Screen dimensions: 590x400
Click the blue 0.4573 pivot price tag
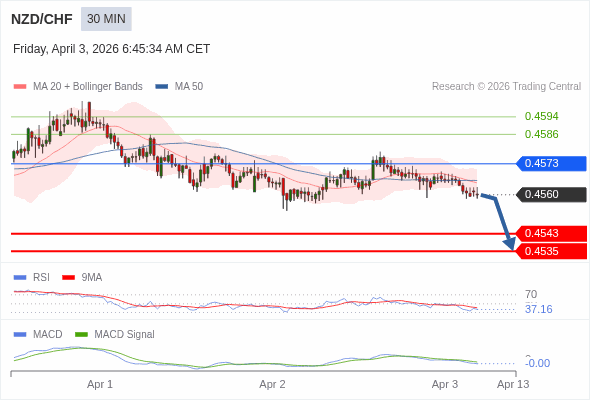(x=551, y=163)
